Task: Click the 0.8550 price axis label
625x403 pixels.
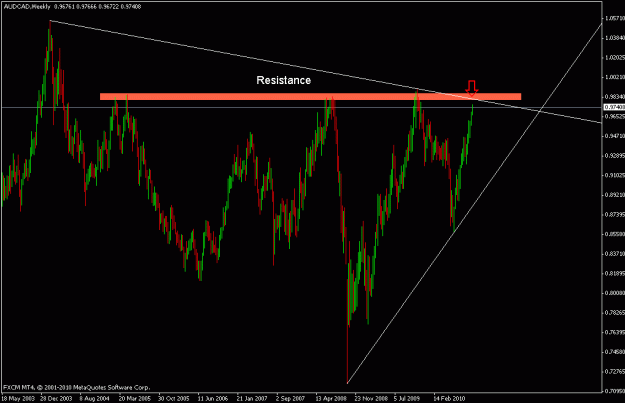Action: (615, 234)
